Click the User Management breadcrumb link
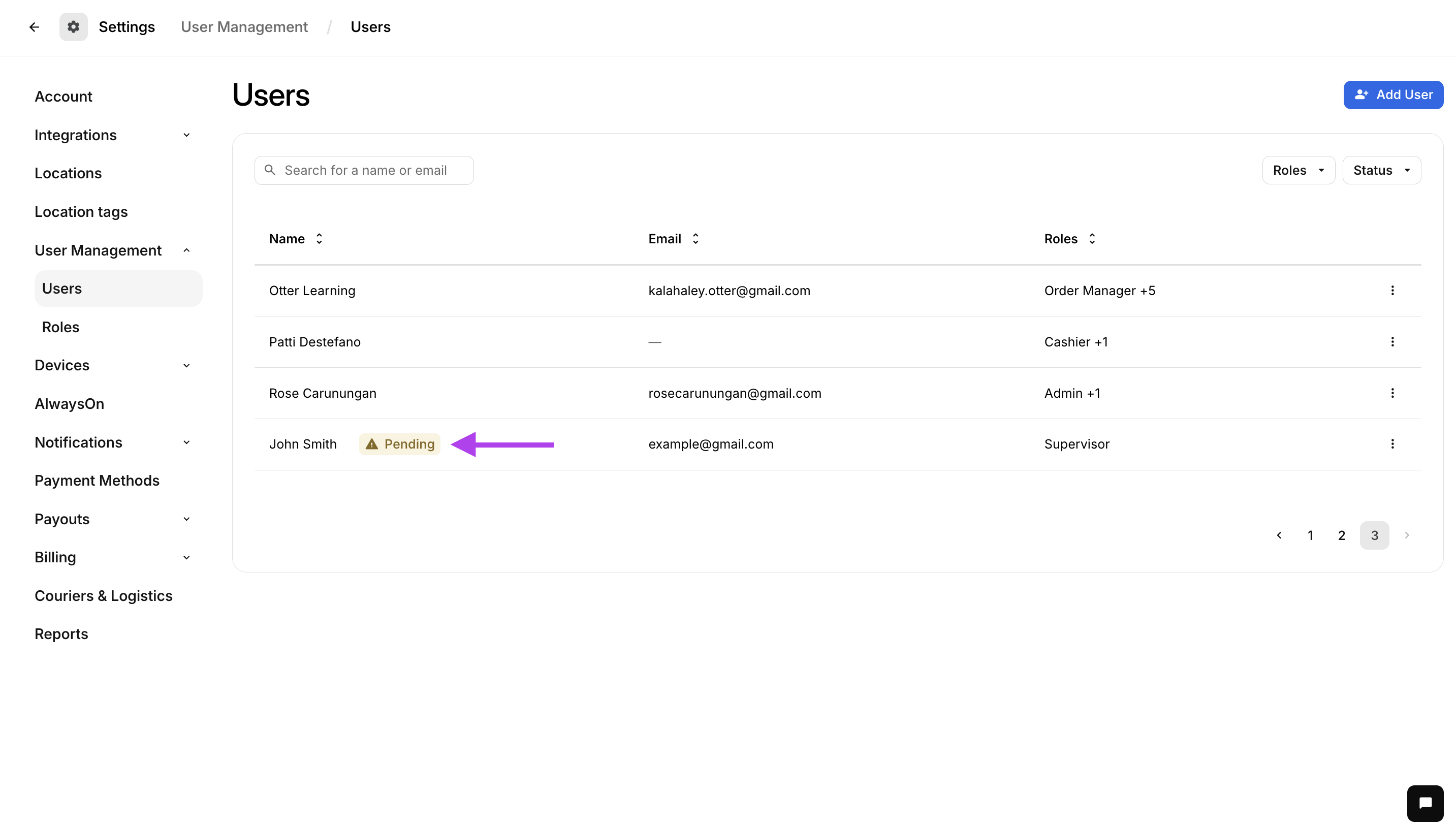1456x827 pixels. click(x=244, y=27)
